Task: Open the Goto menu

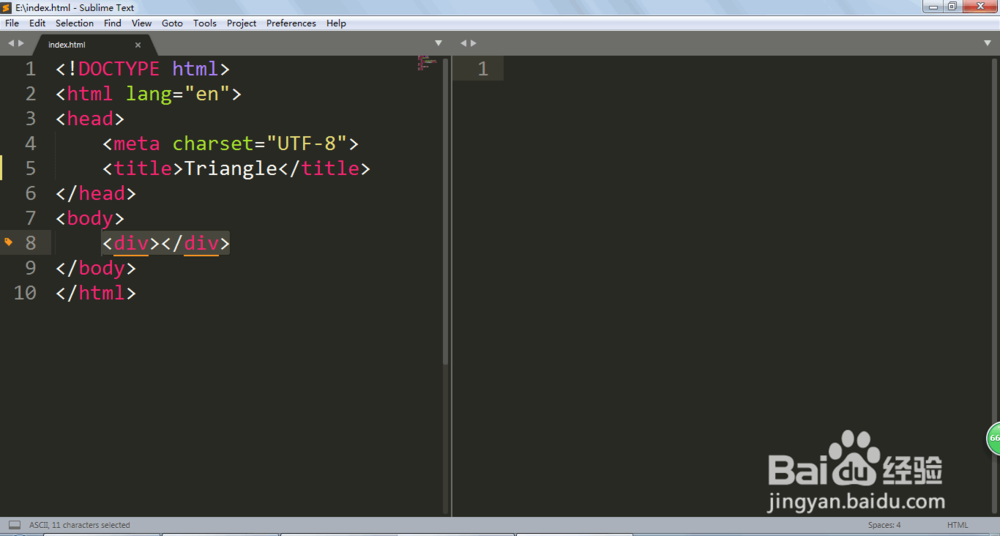Action: tap(172, 23)
